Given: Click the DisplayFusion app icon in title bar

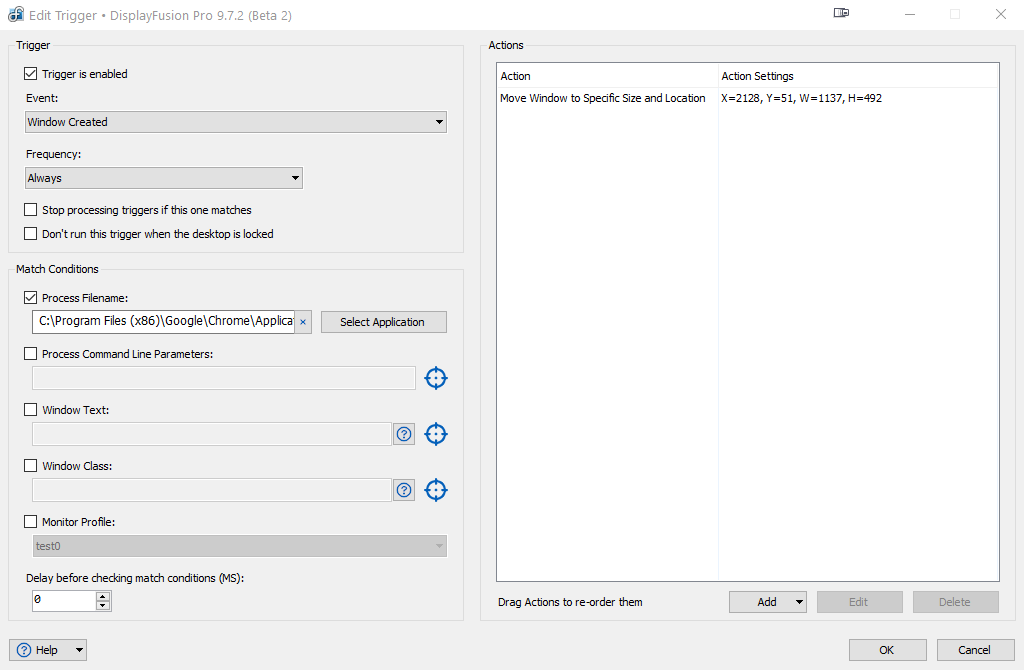Looking at the screenshot, I should 16,15.
